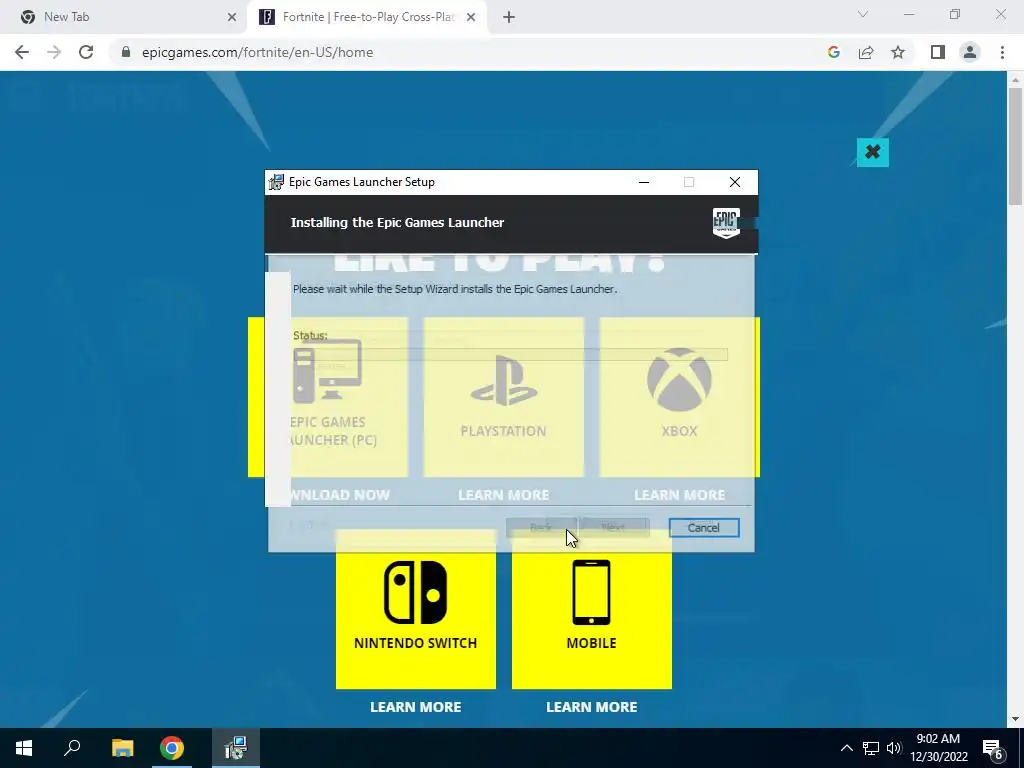Click the installation status progress bar
Screen dimensions: 1024x768
pyautogui.click(x=510, y=355)
